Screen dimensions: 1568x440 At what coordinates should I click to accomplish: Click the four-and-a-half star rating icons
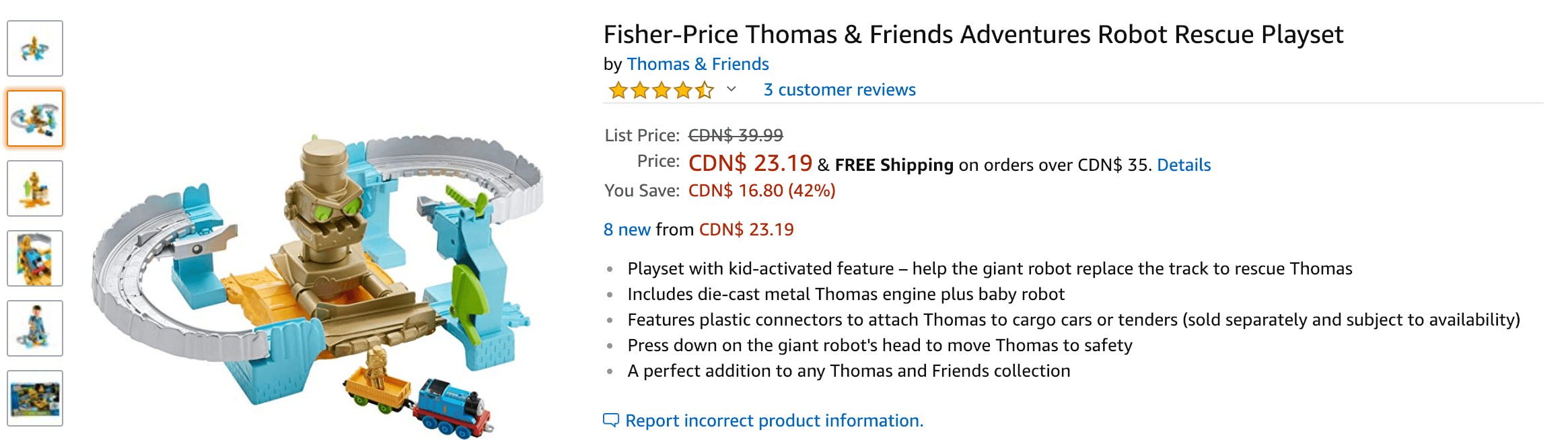661,89
